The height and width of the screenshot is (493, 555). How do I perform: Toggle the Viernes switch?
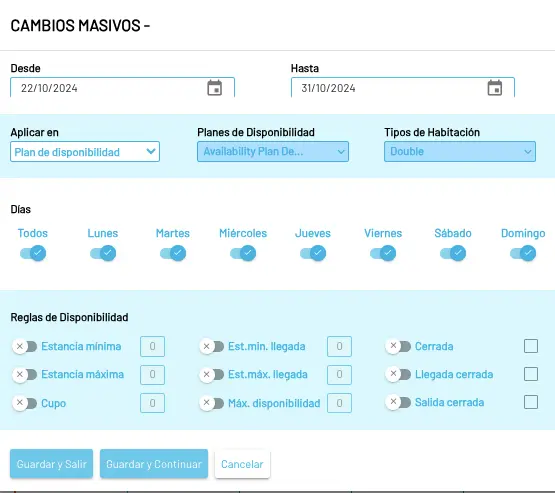click(x=383, y=253)
